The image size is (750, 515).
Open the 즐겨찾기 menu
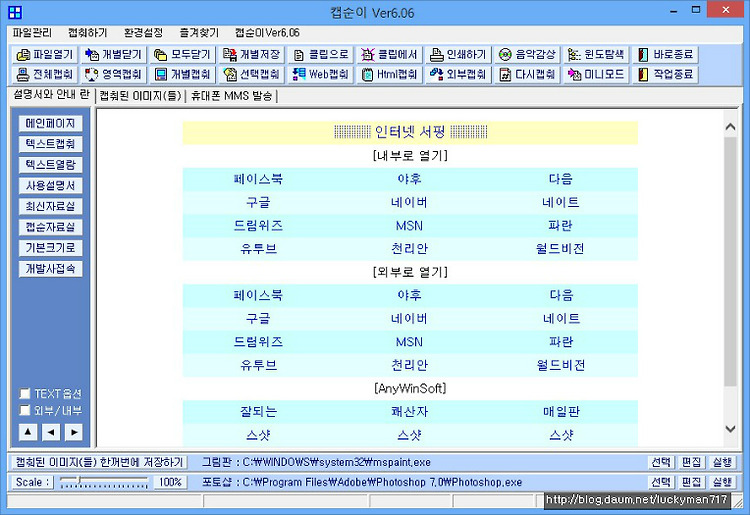(x=199, y=33)
